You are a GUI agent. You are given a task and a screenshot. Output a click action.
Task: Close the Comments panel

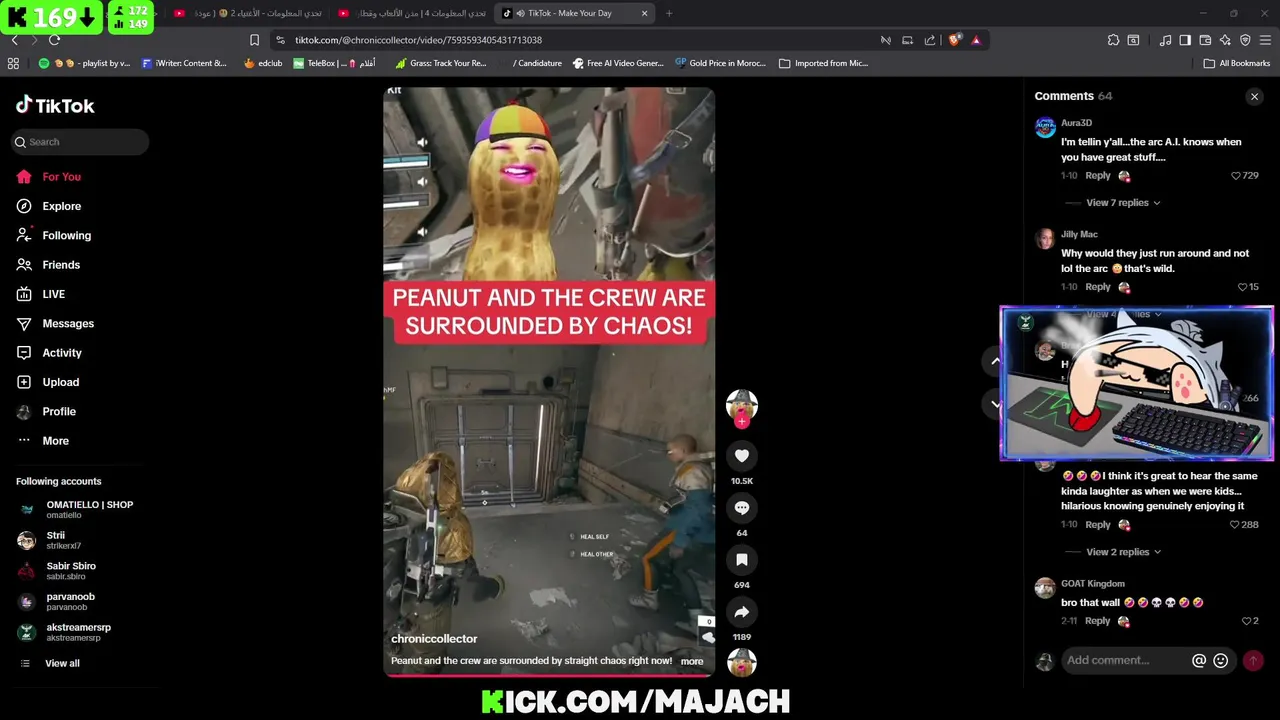(x=1254, y=97)
